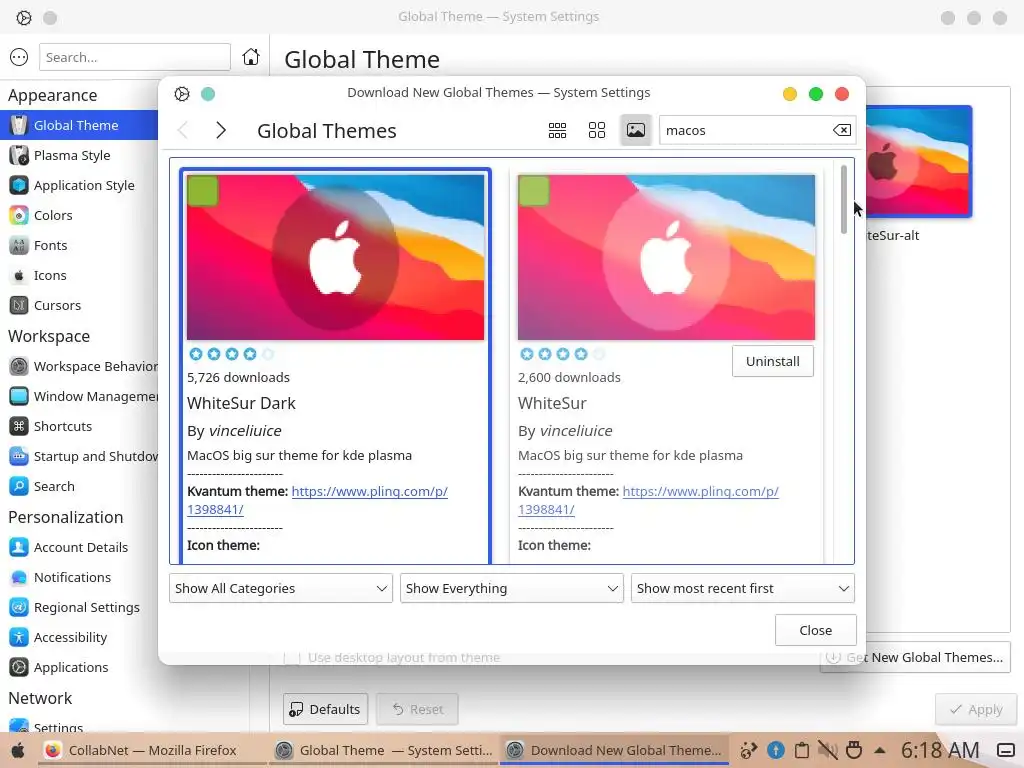Switch to CollabNet Firefox taskbar entry
This screenshot has width=1024, height=768.
coord(152,750)
